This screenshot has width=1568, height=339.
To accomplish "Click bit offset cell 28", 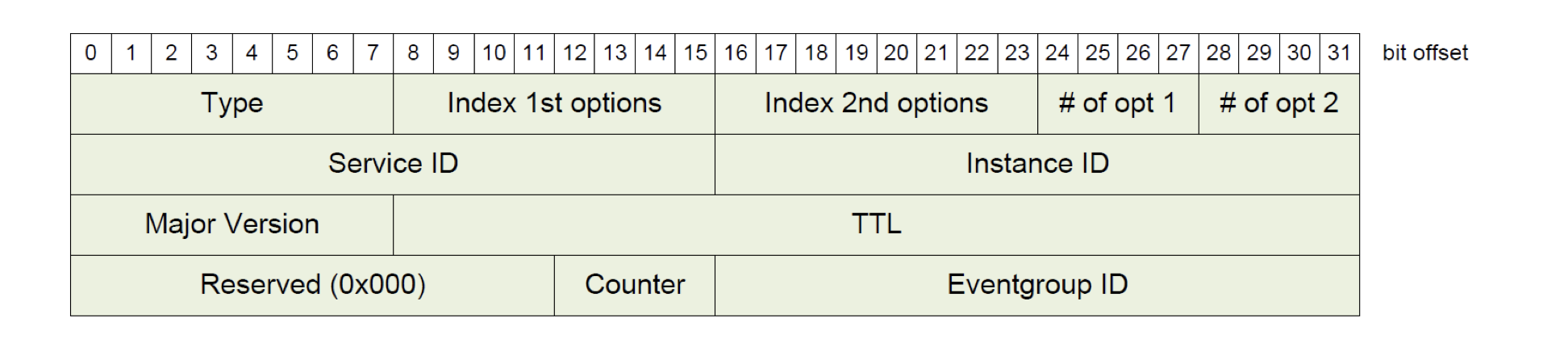I will (1219, 53).
